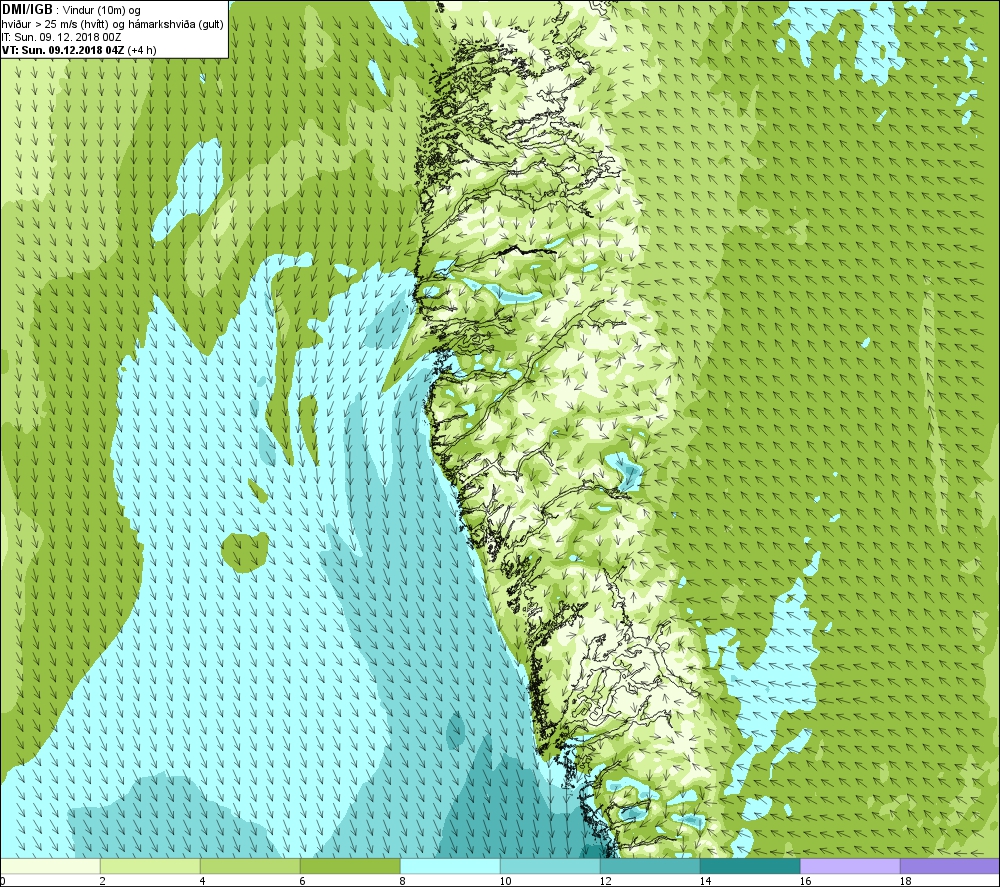Click the 'IT: Sun. 09.12.2018 00Z' line
The width and height of the screenshot is (1000, 887).
click(x=61, y=37)
